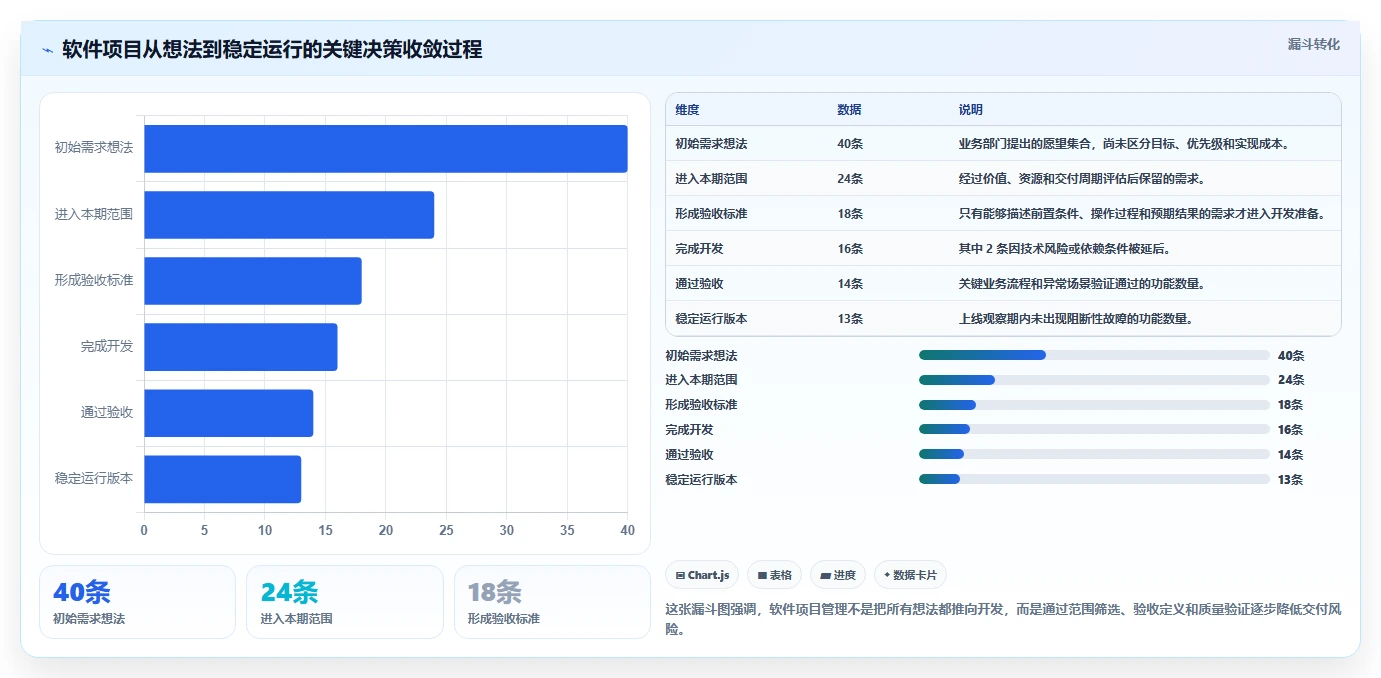Click the 40条 value in the table
This screenshot has height=678, width=1381.
tap(850, 144)
